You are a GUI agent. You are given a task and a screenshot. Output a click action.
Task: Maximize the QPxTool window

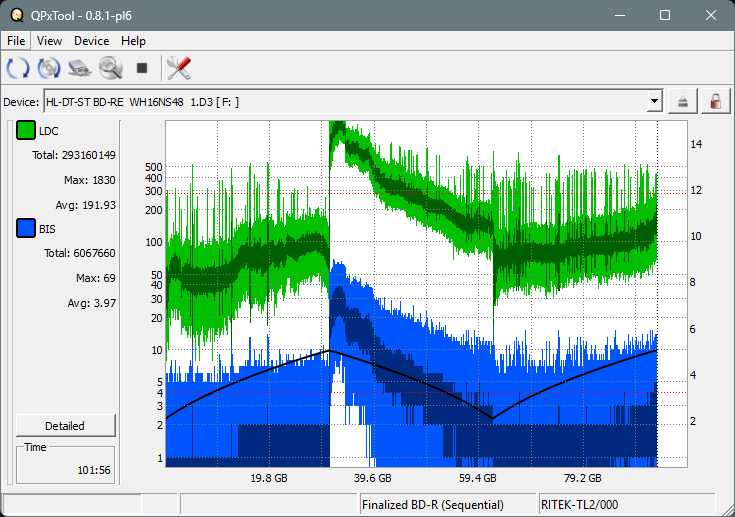coord(665,15)
